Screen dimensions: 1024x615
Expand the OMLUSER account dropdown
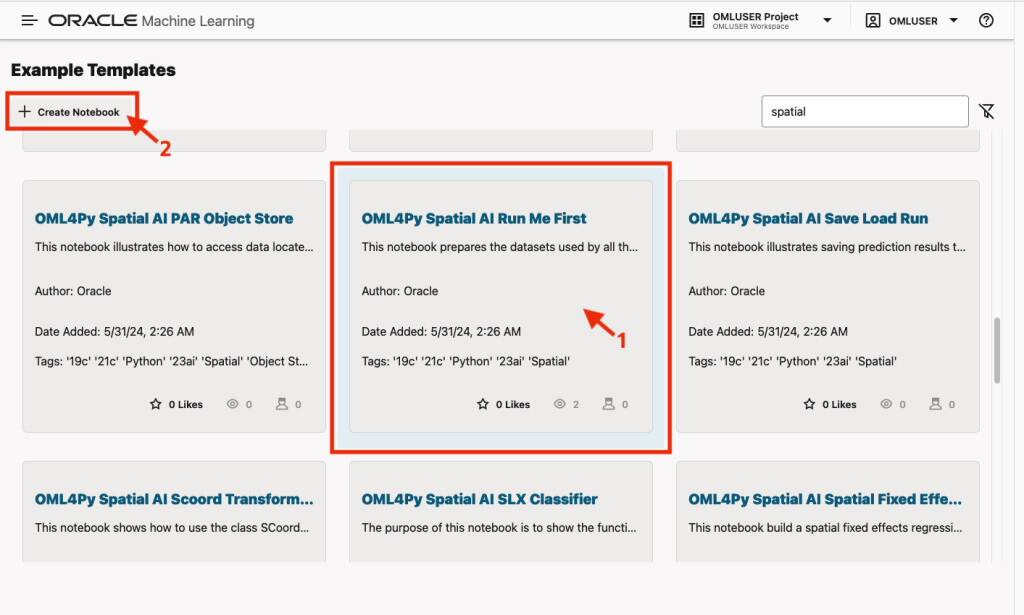tap(953, 20)
